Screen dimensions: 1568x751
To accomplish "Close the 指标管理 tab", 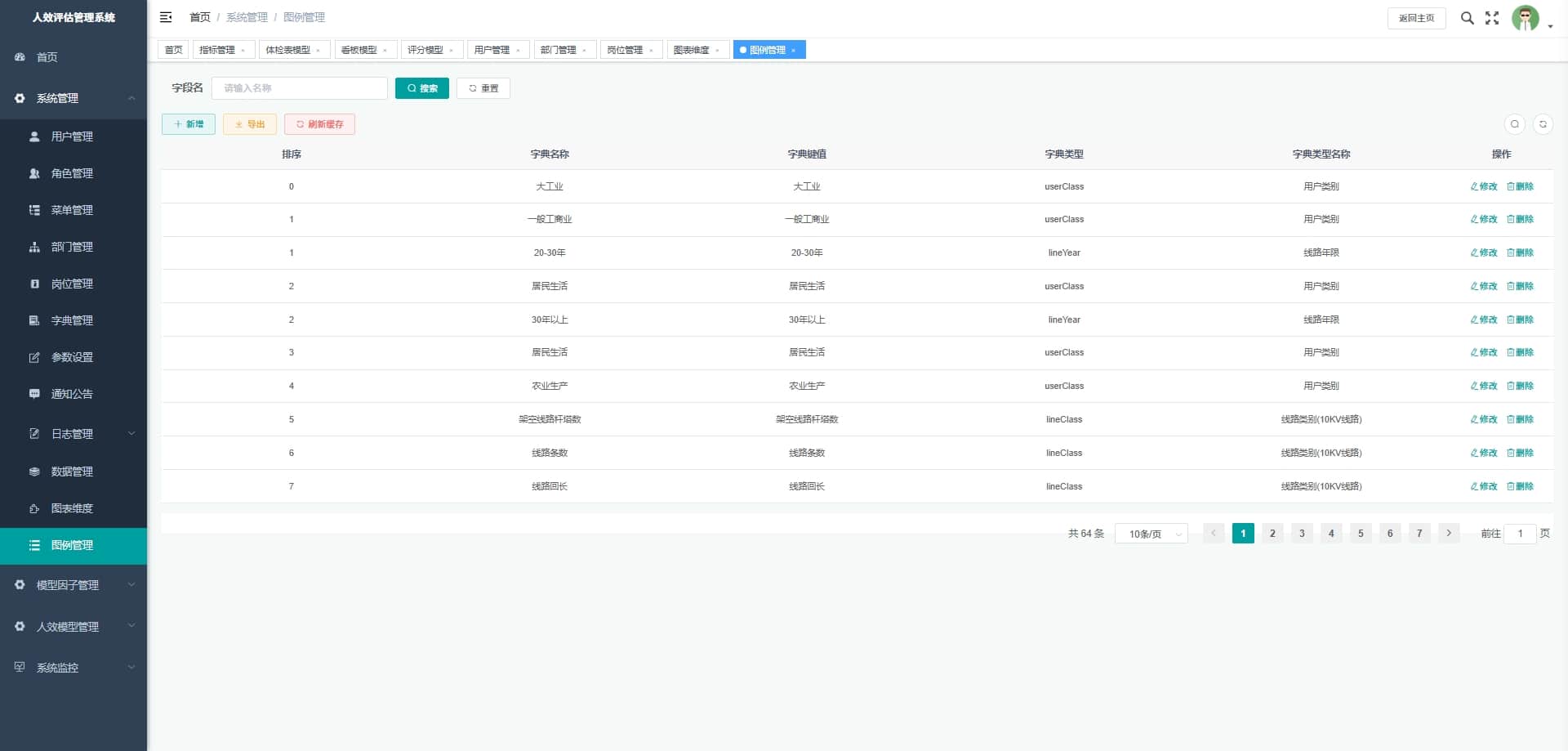I will pyautogui.click(x=243, y=51).
